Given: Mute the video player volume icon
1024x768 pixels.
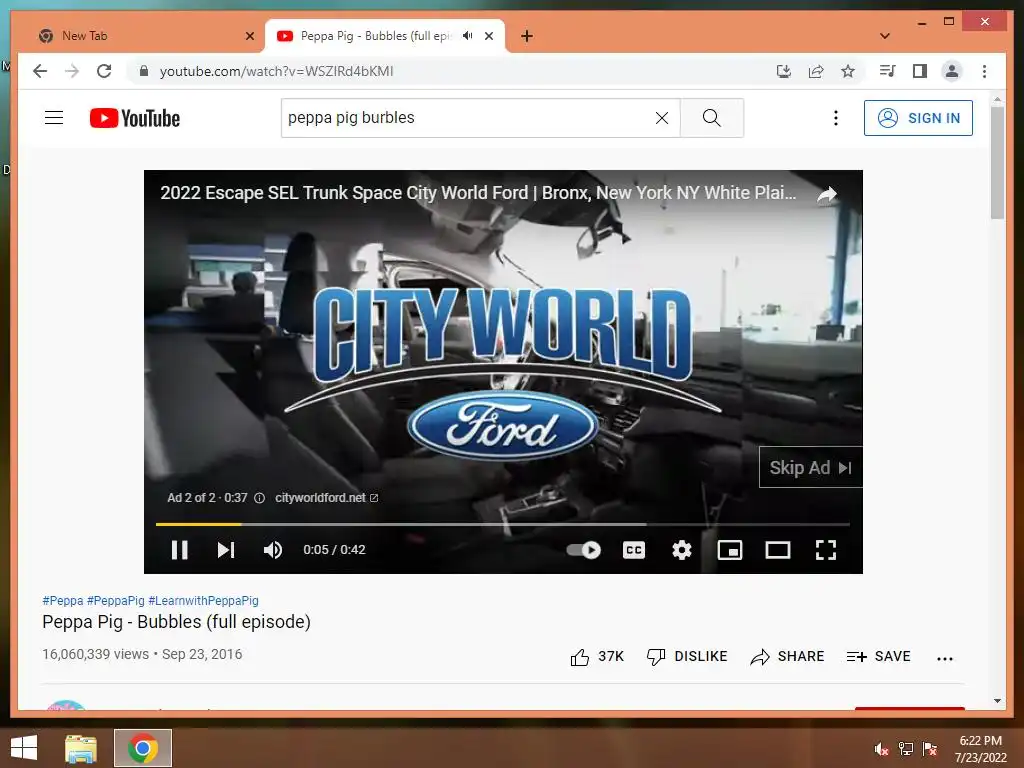Looking at the screenshot, I should pyautogui.click(x=273, y=550).
